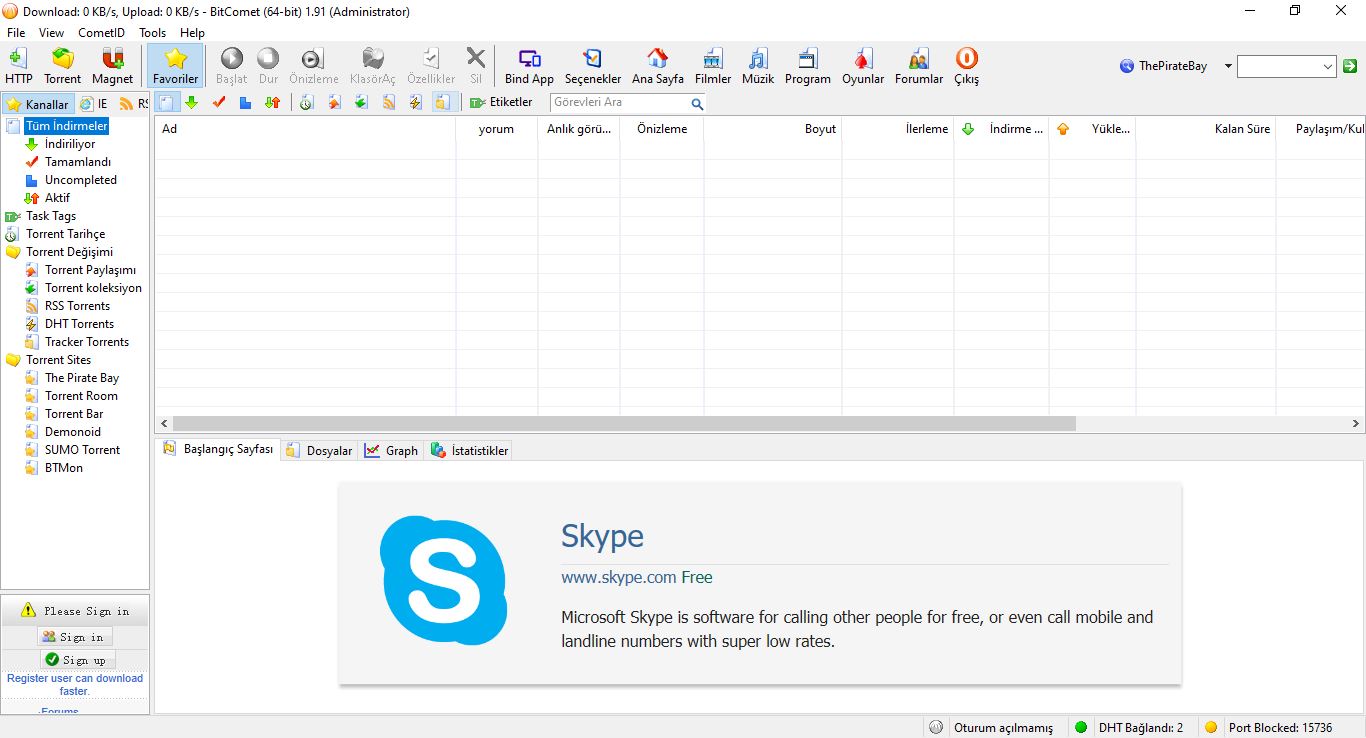Click the Sign up button

click(78, 660)
